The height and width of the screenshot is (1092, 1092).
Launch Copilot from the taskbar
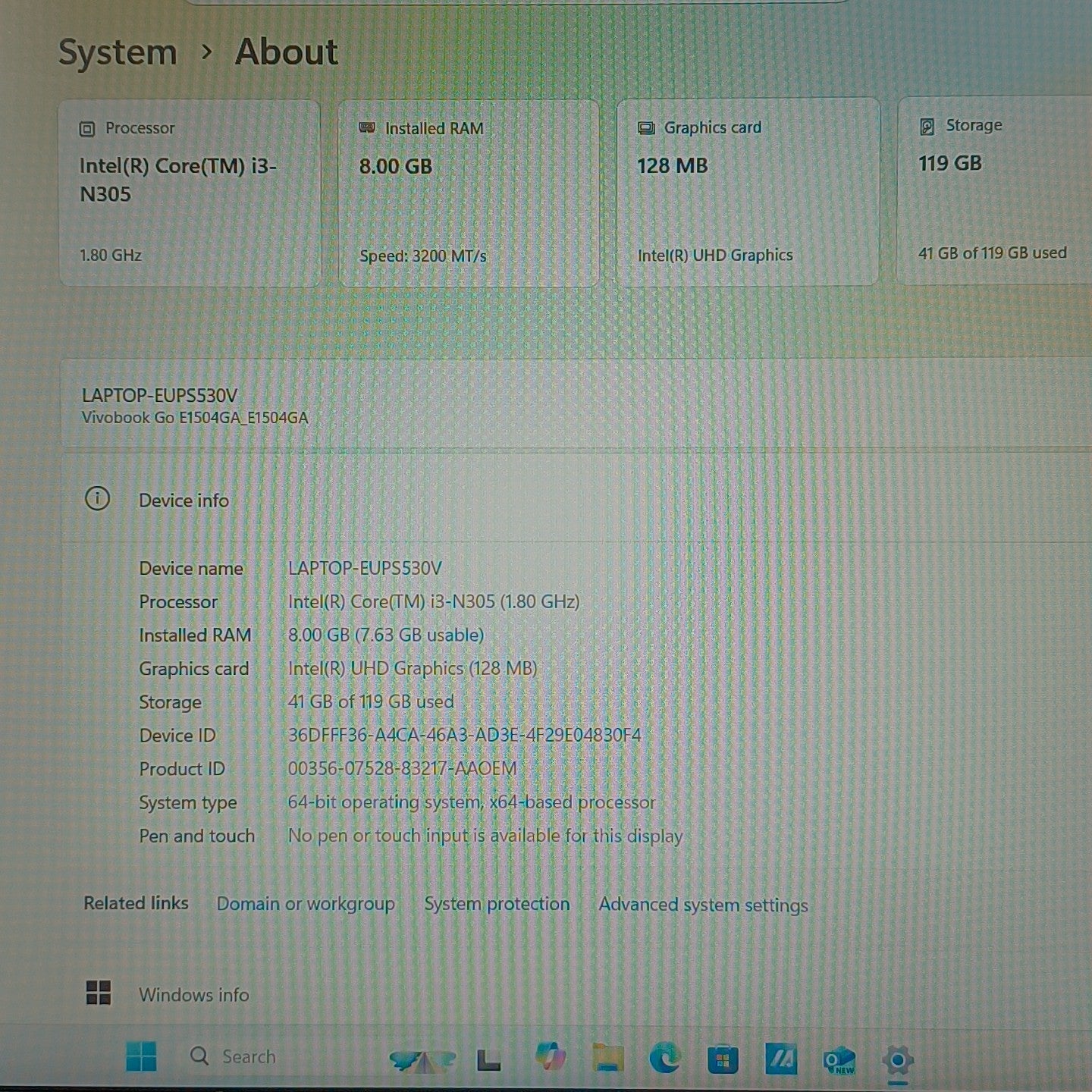tap(551, 1056)
